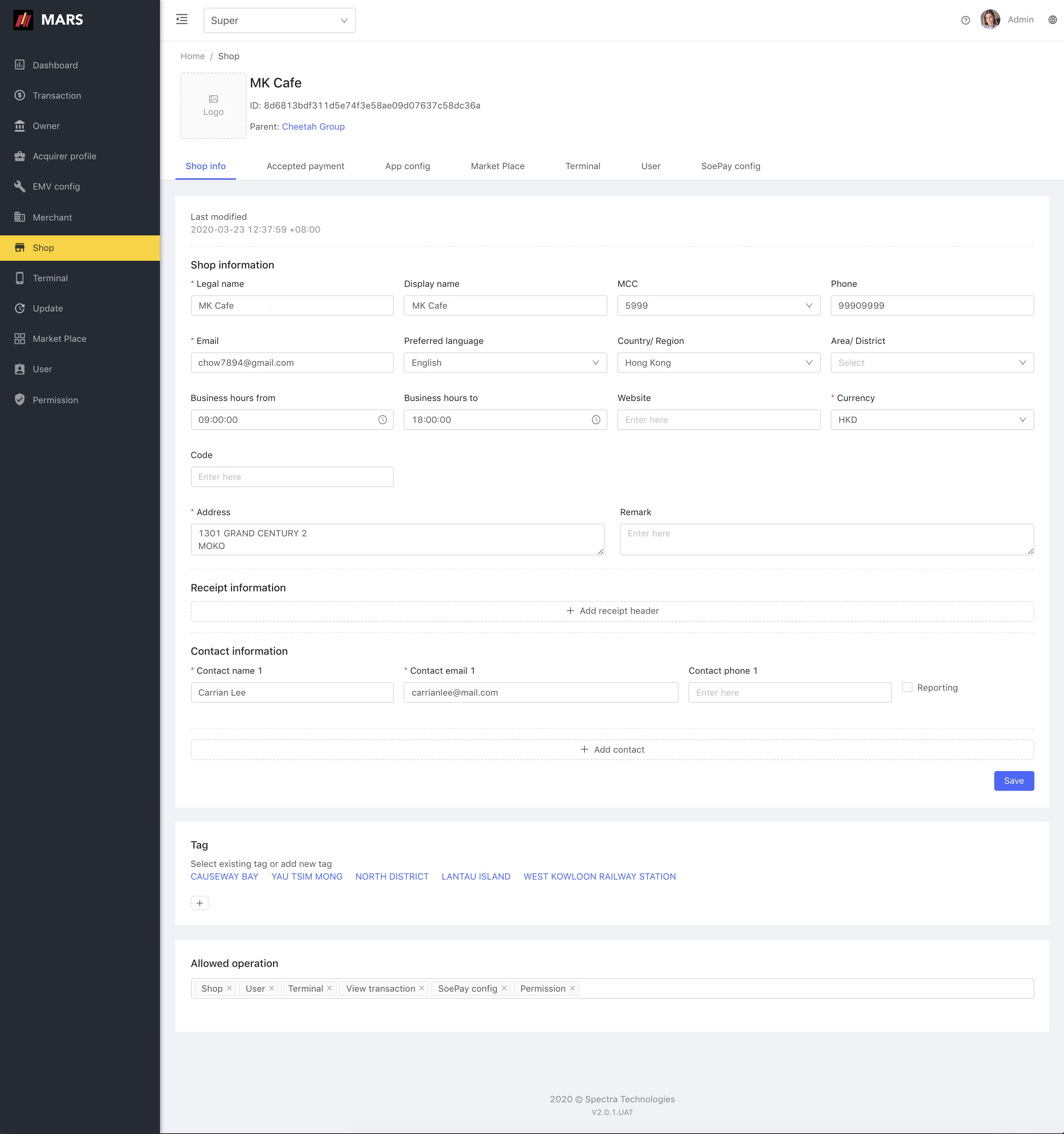Expand the Super role dropdown
The image size is (1064, 1134).
[x=279, y=20]
